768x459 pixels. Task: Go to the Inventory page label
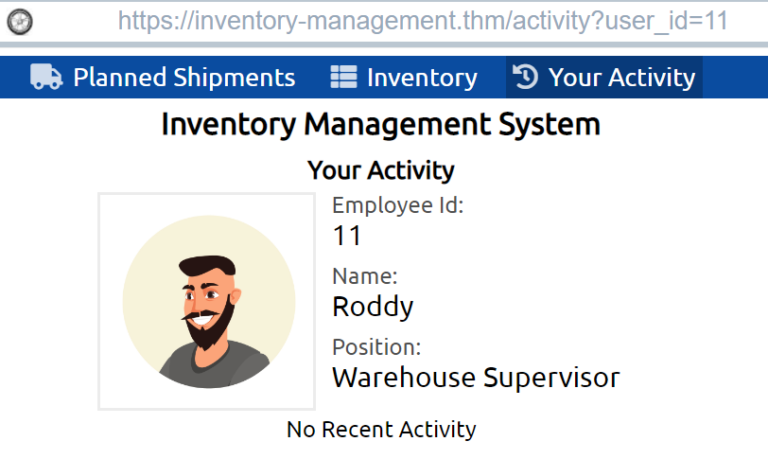[x=422, y=77]
